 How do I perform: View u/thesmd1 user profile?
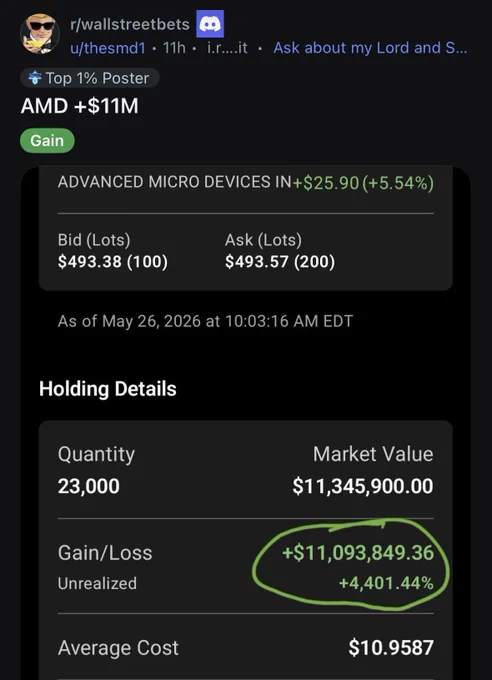click(108, 48)
